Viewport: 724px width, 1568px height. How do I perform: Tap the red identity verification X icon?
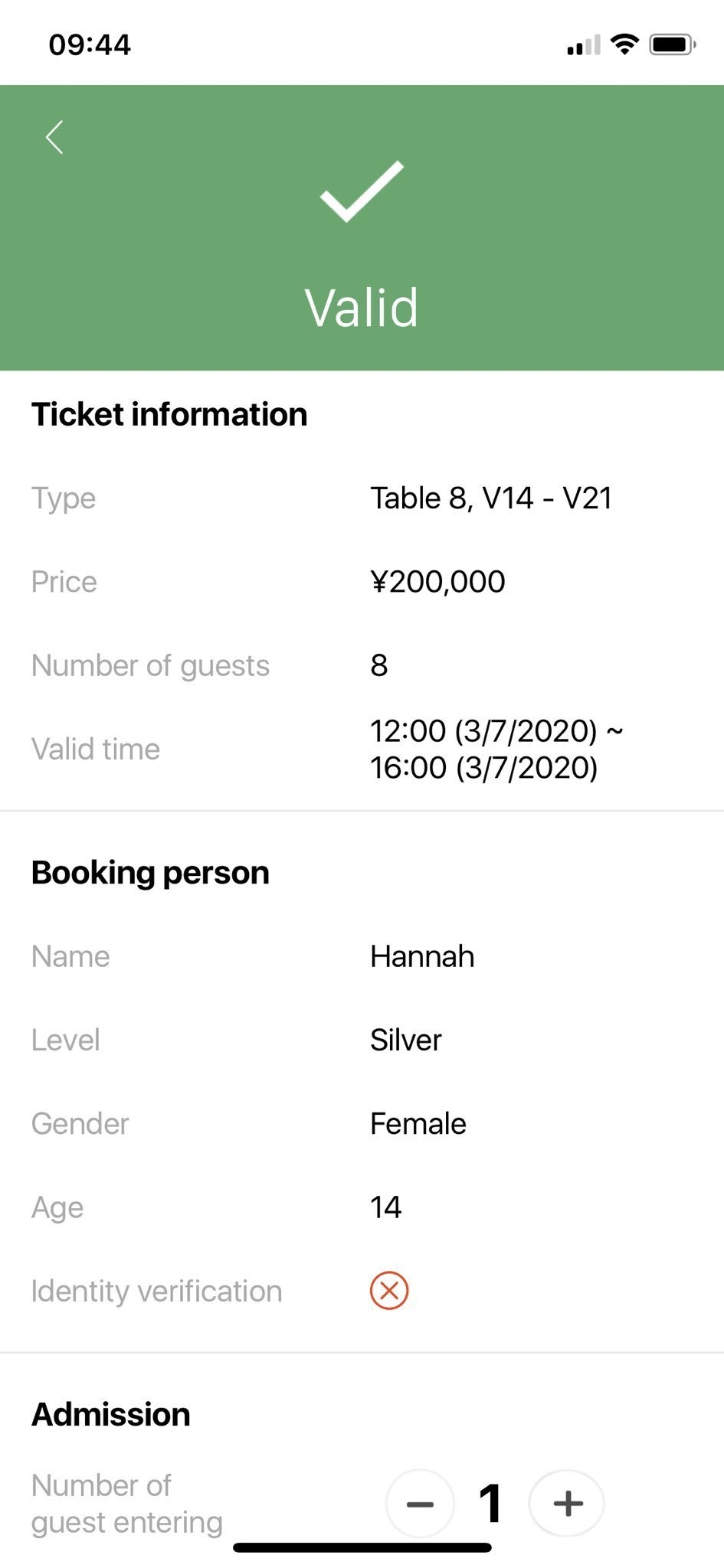coord(389,1291)
